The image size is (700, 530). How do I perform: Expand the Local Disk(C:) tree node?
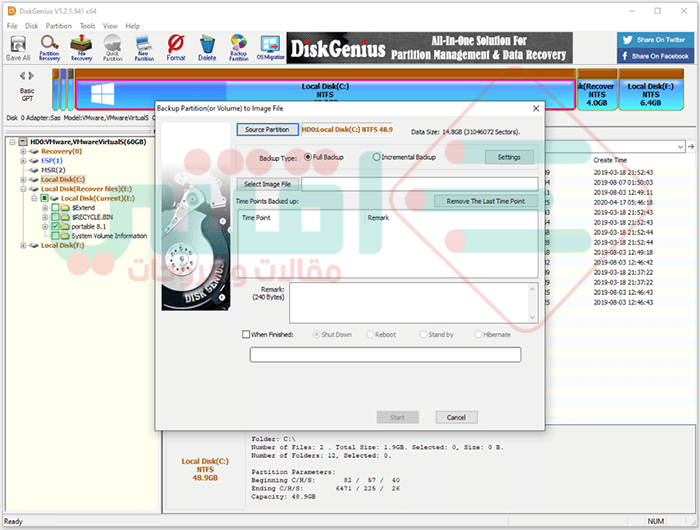23,179
